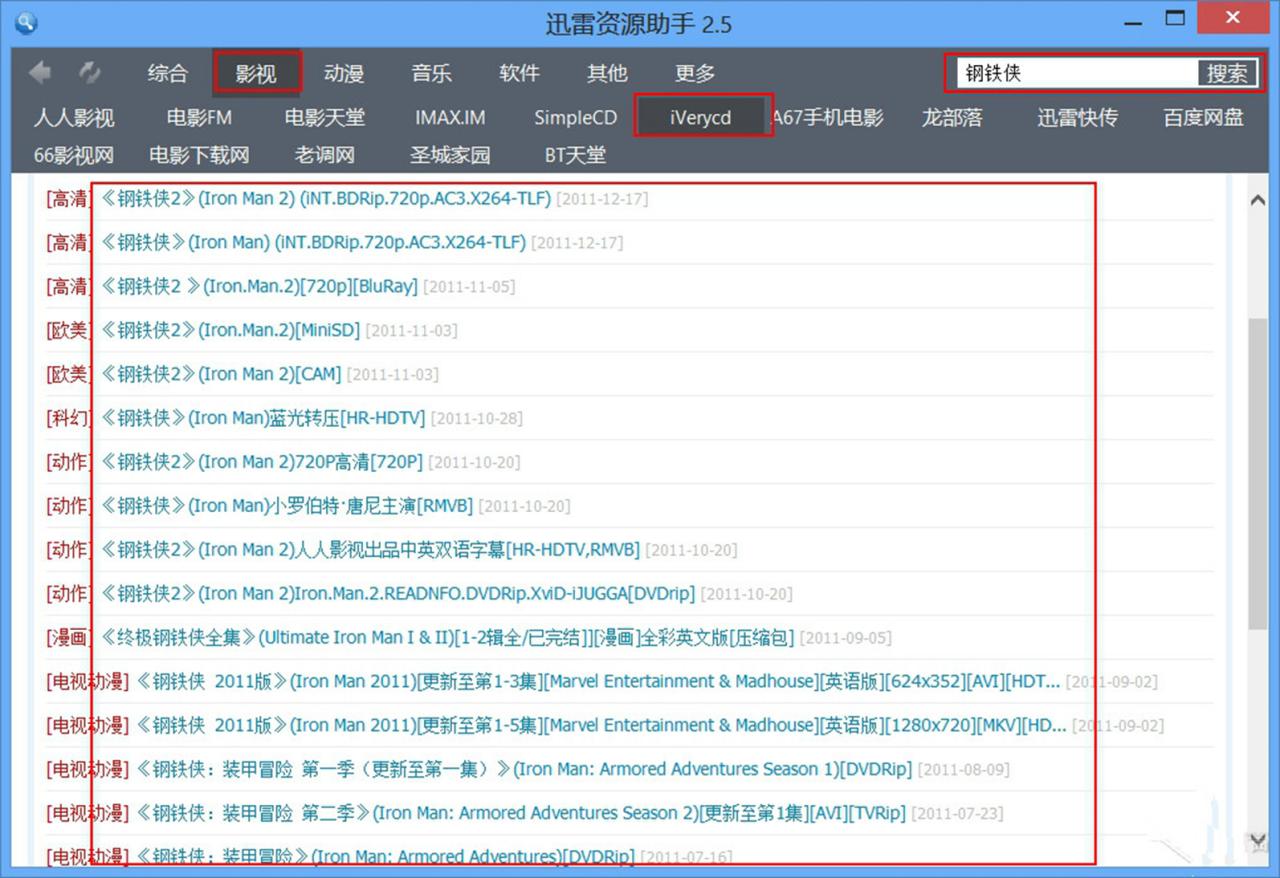
Task: Switch to the 动漫 category tab
Action: (x=343, y=72)
